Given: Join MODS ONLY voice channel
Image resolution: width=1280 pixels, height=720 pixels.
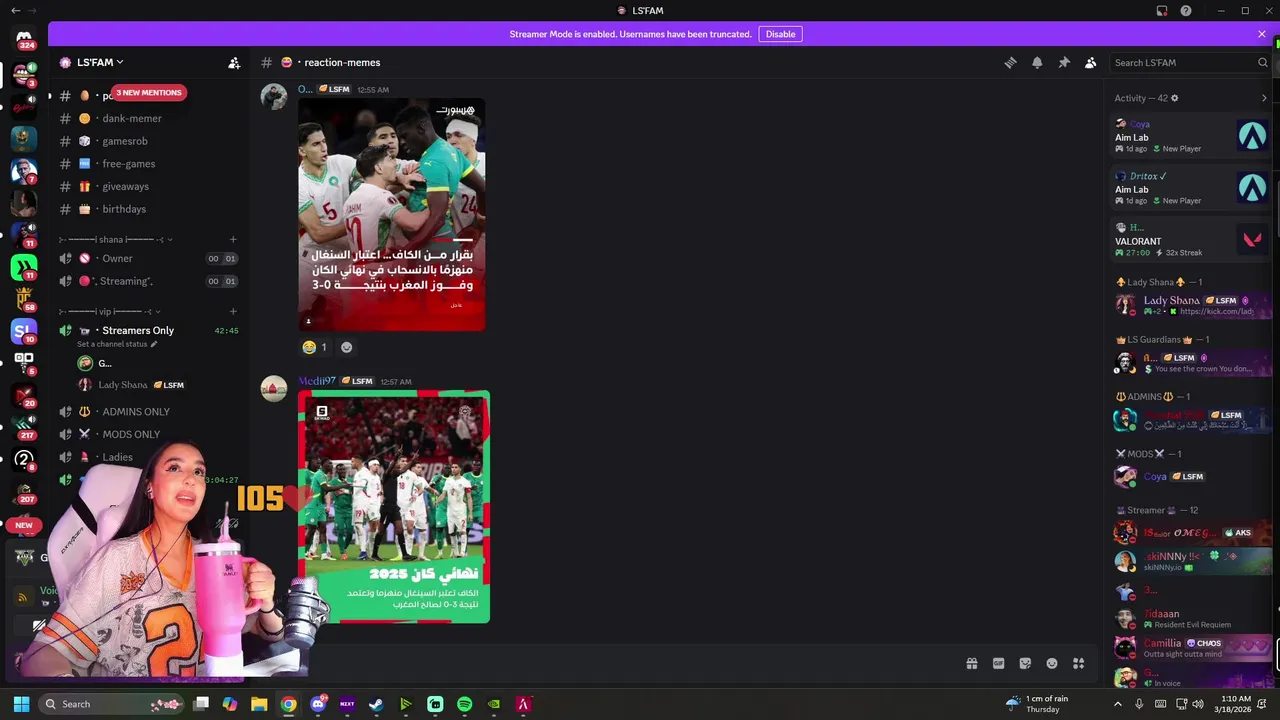Looking at the screenshot, I should tap(148, 434).
